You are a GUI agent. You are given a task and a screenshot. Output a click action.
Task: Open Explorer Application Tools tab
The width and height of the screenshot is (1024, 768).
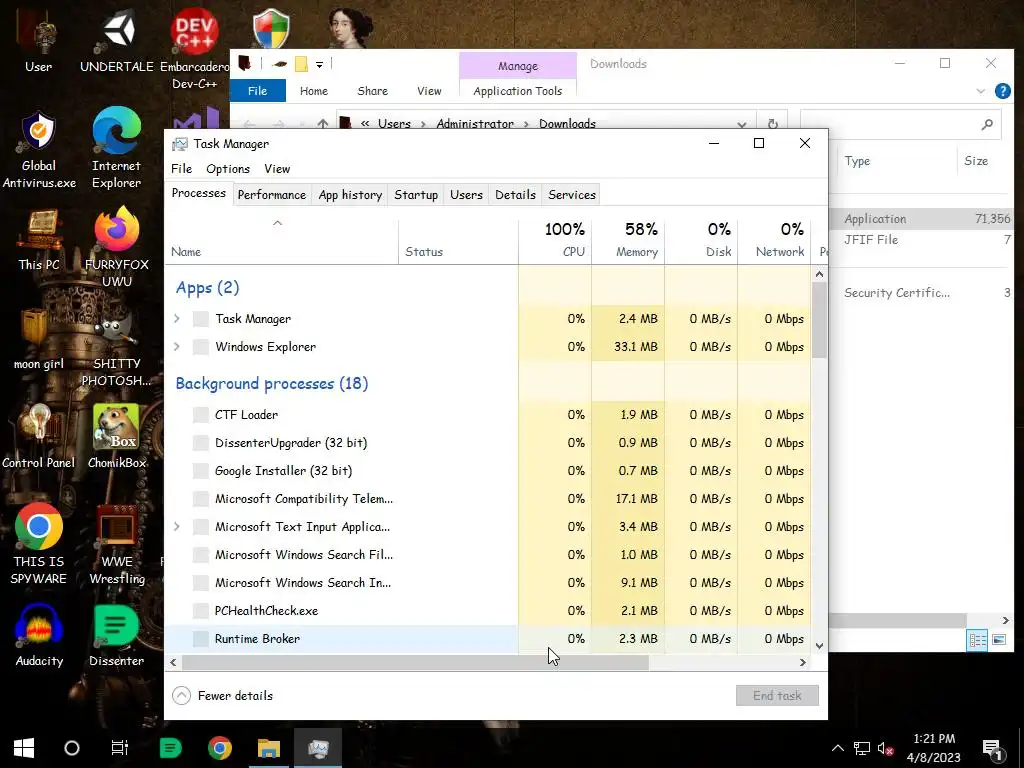[518, 91]
